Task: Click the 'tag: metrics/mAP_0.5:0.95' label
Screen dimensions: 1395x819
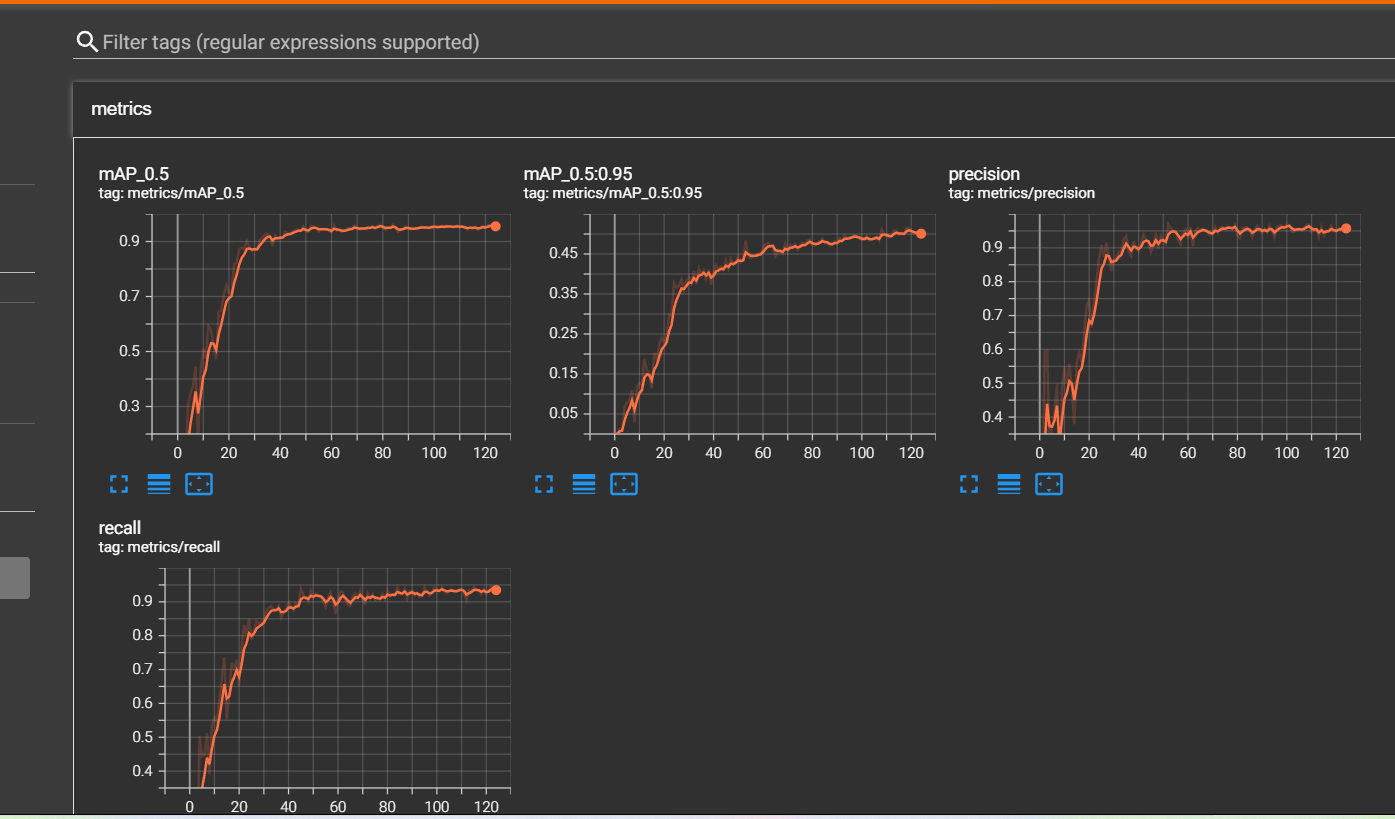Action: 612,193
